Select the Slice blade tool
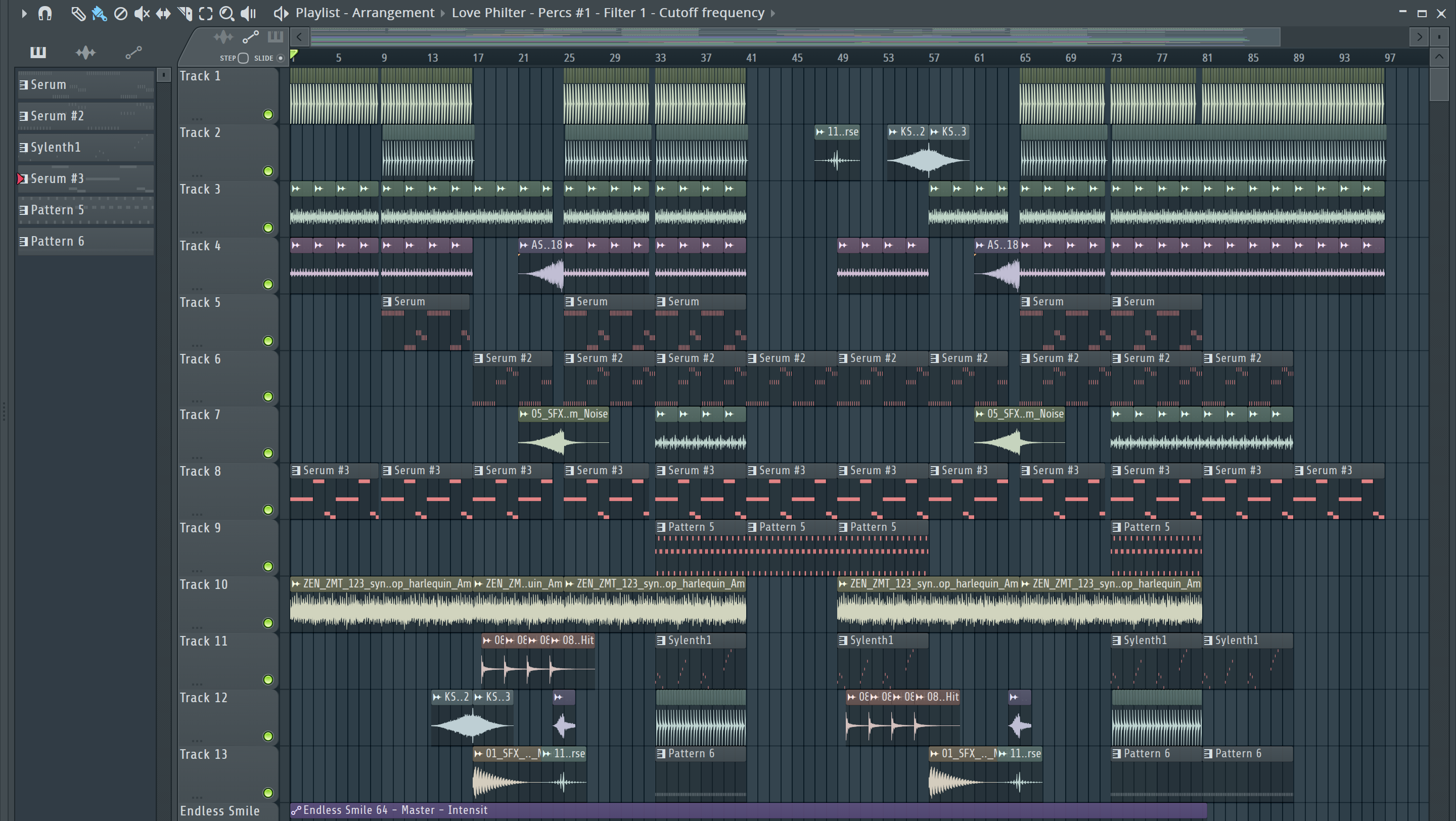This screenshot has height=821, width=1456. (185, 13)
